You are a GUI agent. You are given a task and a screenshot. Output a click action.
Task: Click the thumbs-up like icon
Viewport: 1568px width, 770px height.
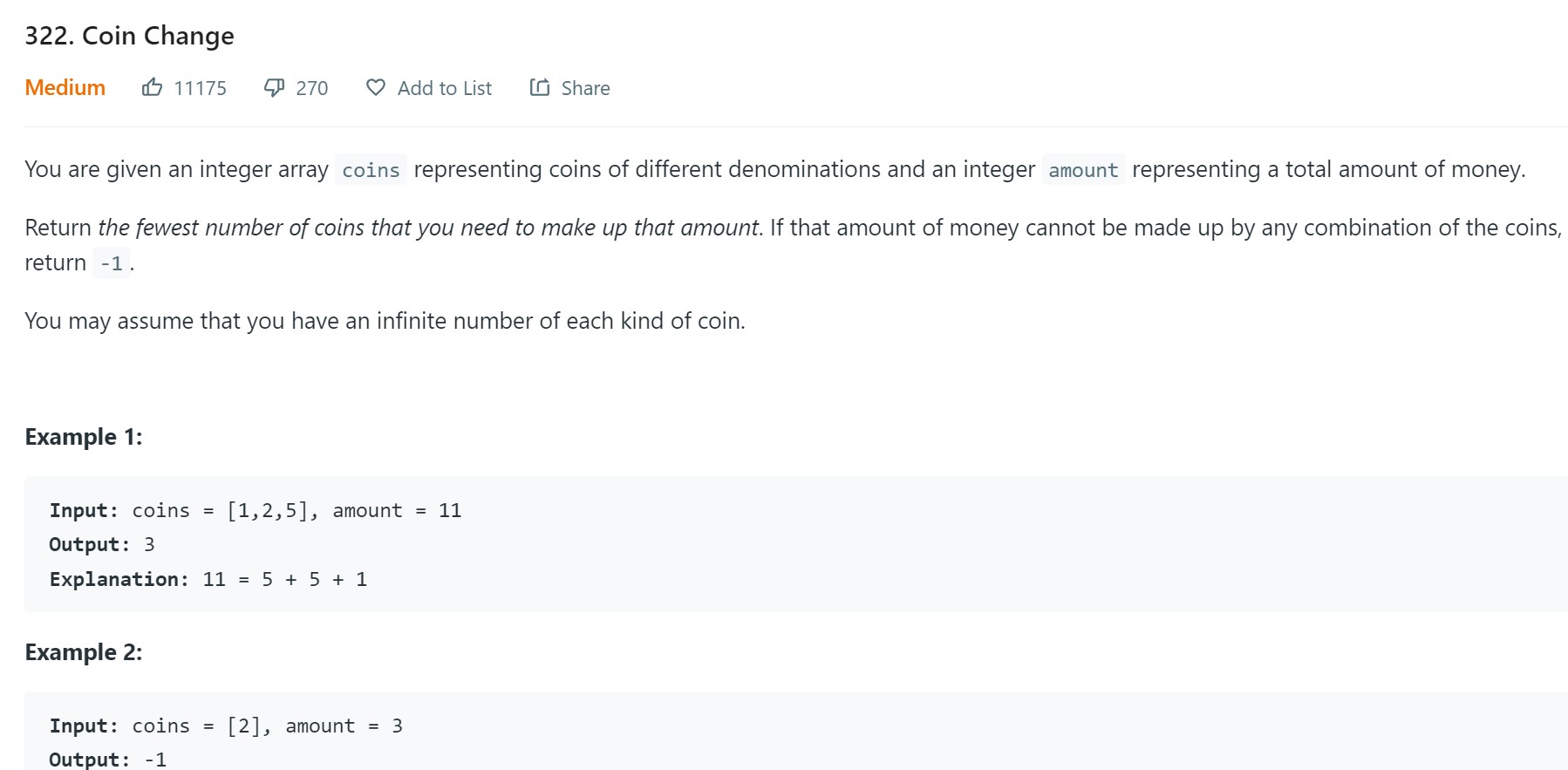152,87
